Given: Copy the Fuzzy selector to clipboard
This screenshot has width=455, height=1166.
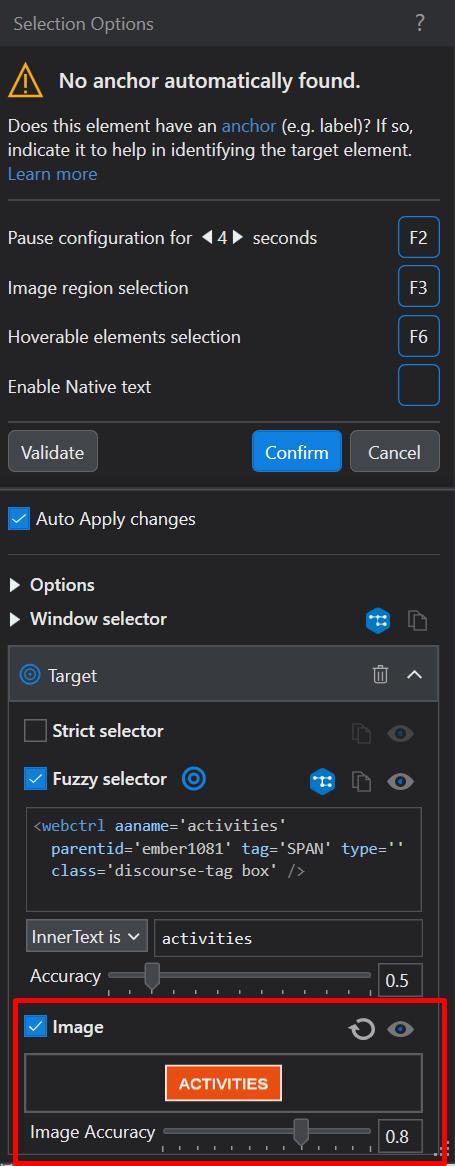Looking at the screenshot, I should tap(362, 781).
